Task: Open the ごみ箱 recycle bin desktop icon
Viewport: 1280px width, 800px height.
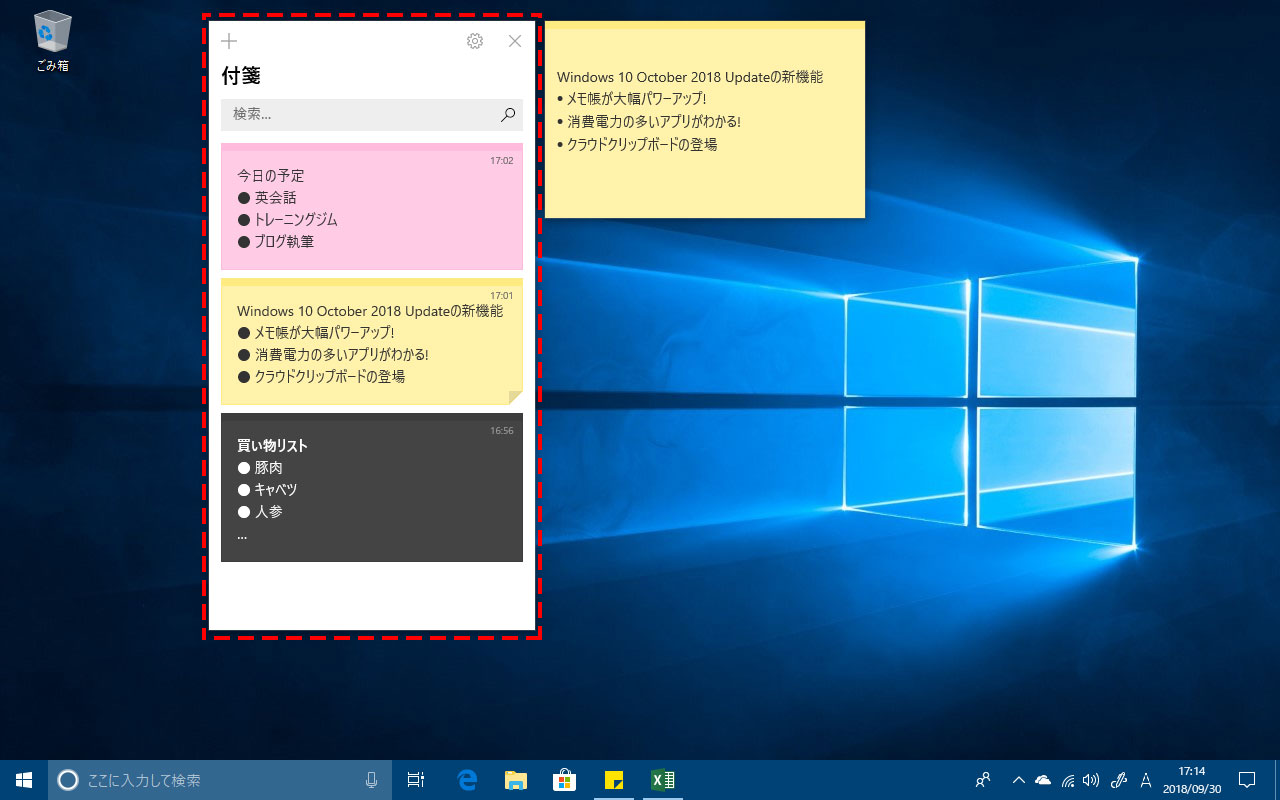Action: coord(52,41)
